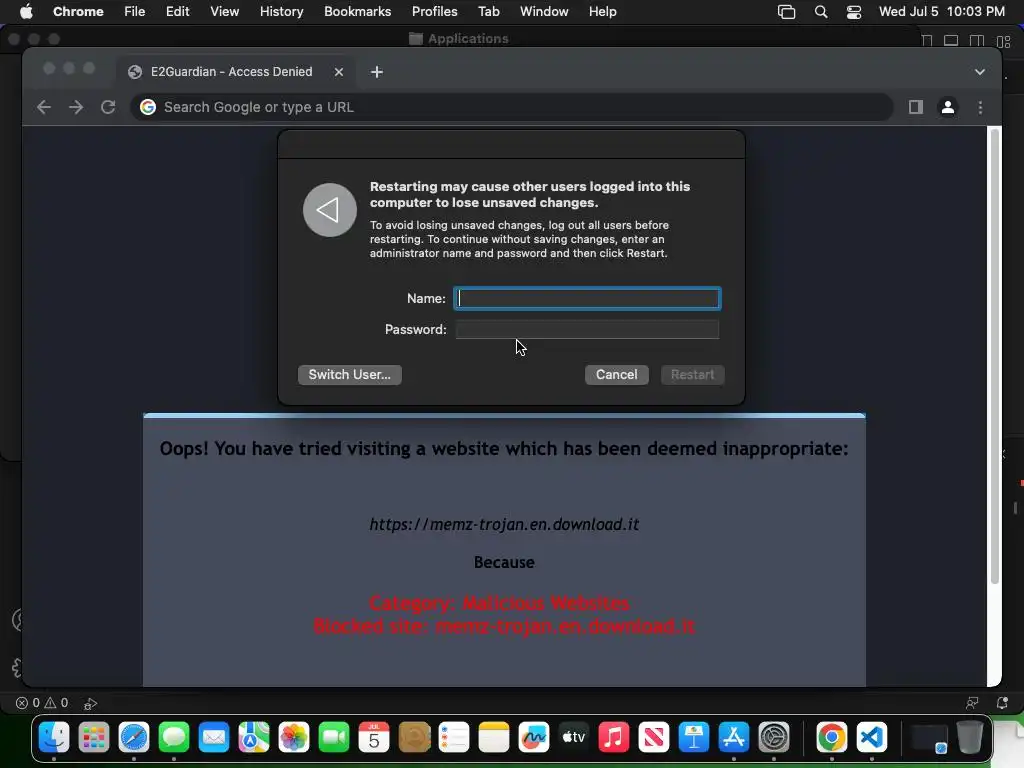Expand the tab search chevron
Image resolution: width=1024 pixels, height=768 pixels.
point(980,72)
